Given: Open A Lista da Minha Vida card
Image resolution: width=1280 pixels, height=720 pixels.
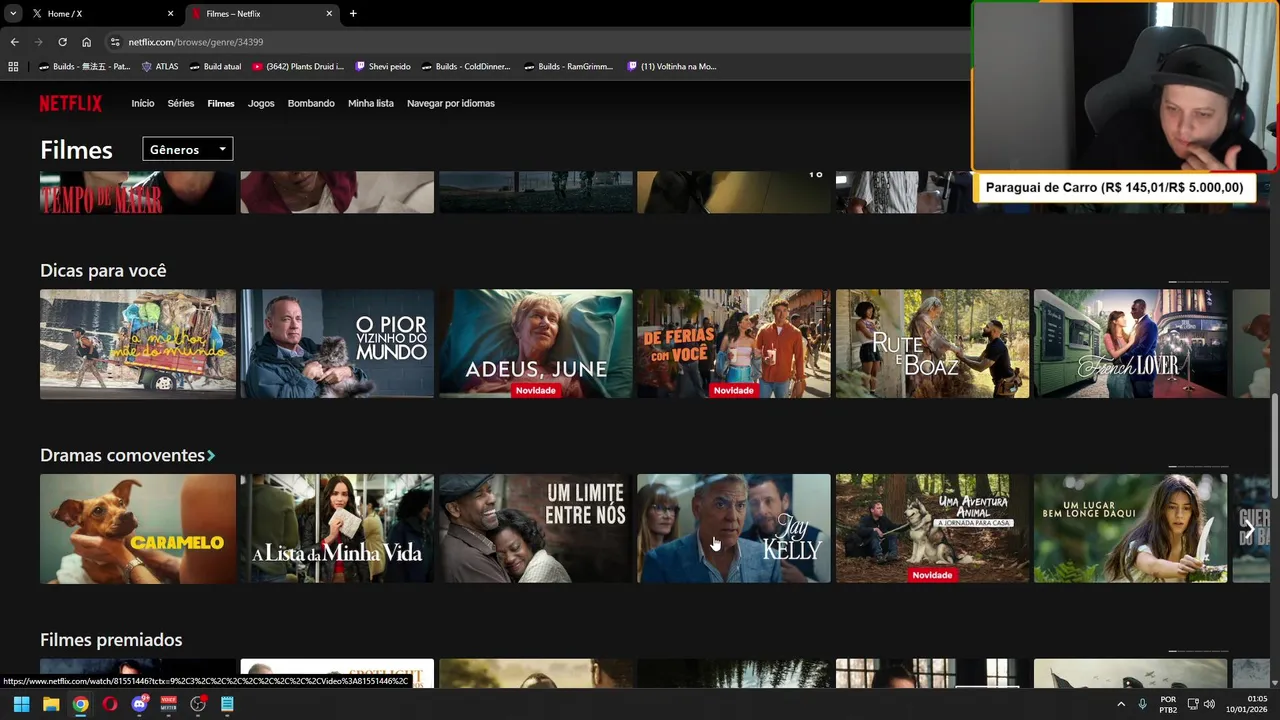Looking at the screenshot, I should 337,528.
